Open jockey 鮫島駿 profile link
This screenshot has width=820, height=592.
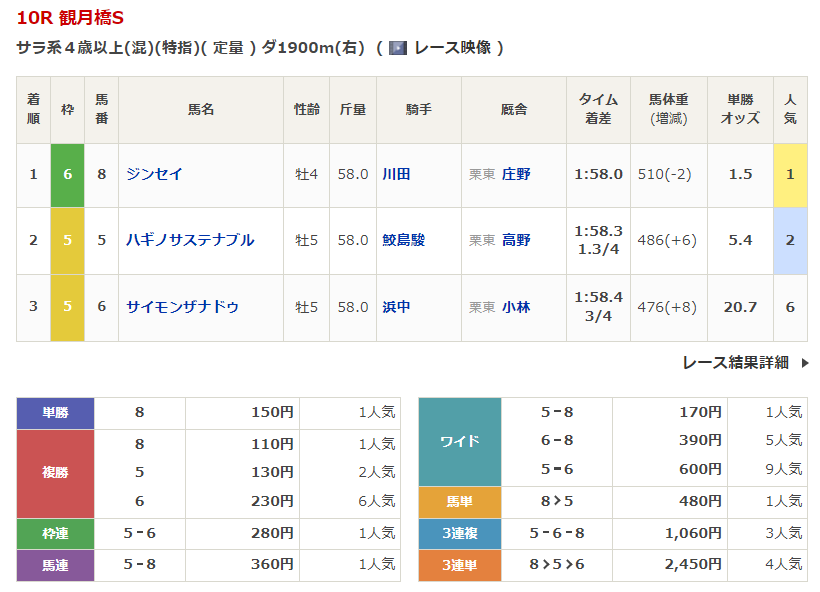[x=403, y=240]
